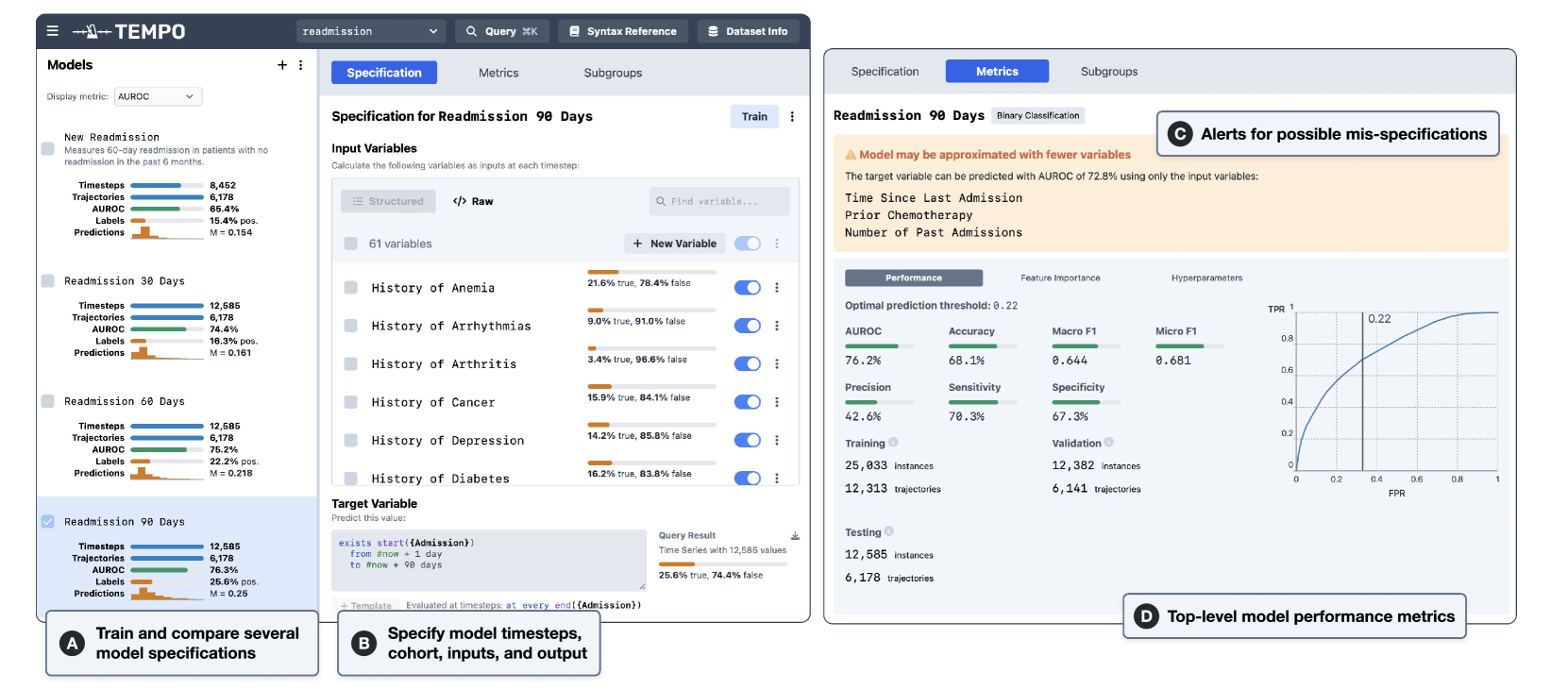
Task: Check the History of Depression variable
Action: click(351, 440)
